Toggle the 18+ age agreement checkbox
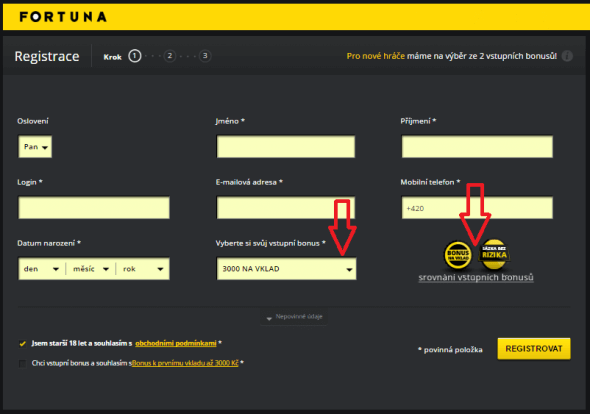 click(23, 343)
